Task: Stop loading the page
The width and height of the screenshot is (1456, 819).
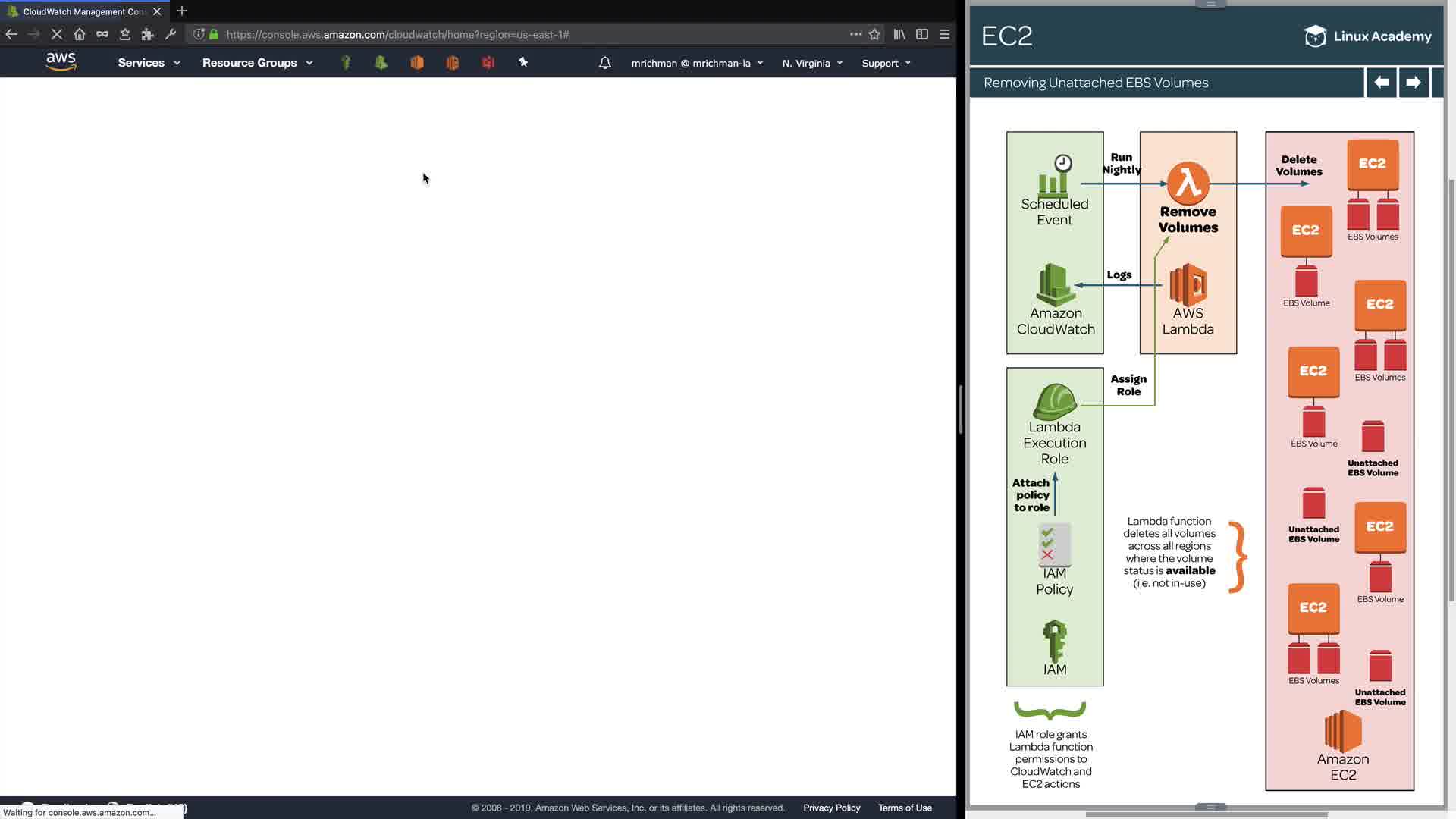Action: click(x=57, y=34)
